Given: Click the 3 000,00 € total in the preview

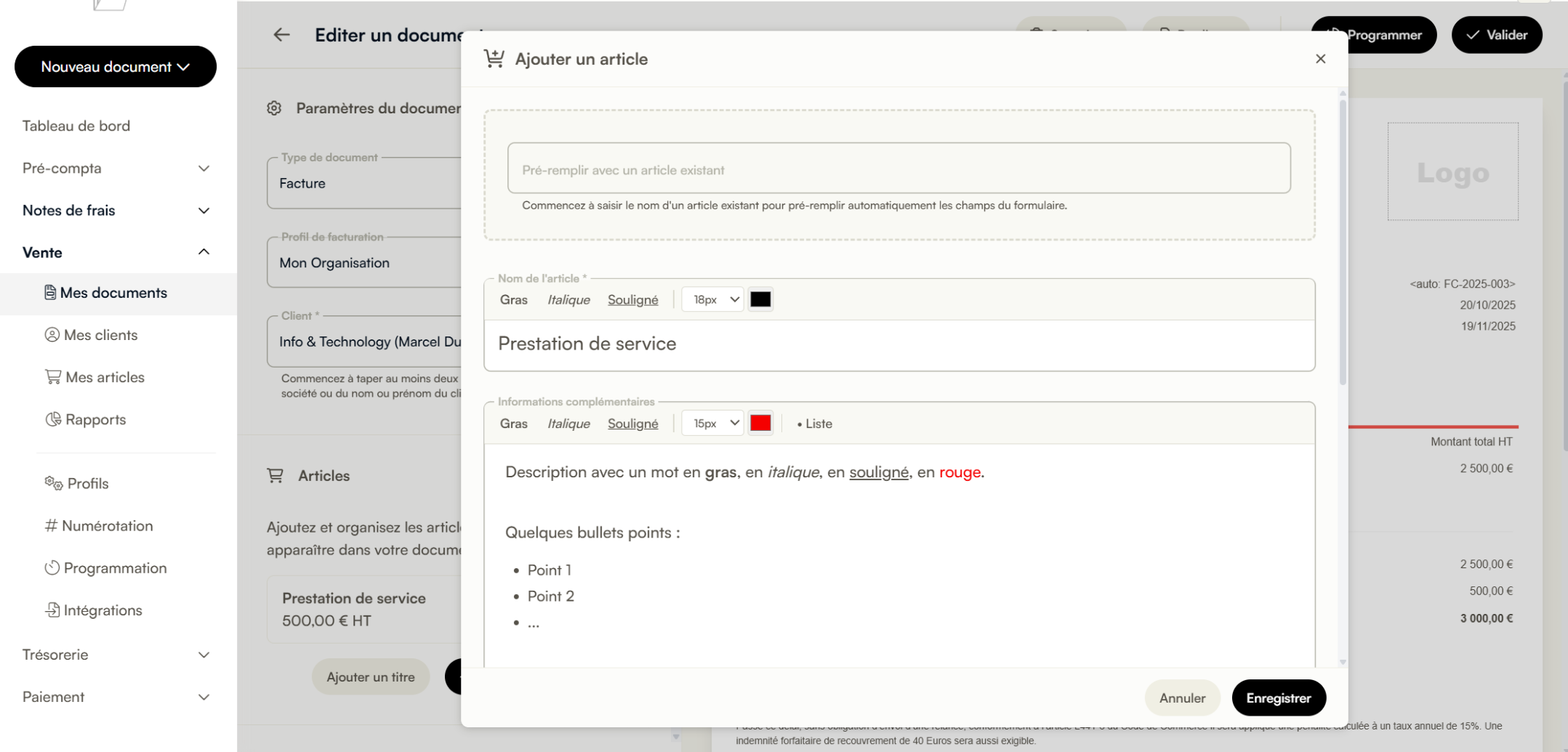Looking at the screenshot, I should tap(1487, 619).
